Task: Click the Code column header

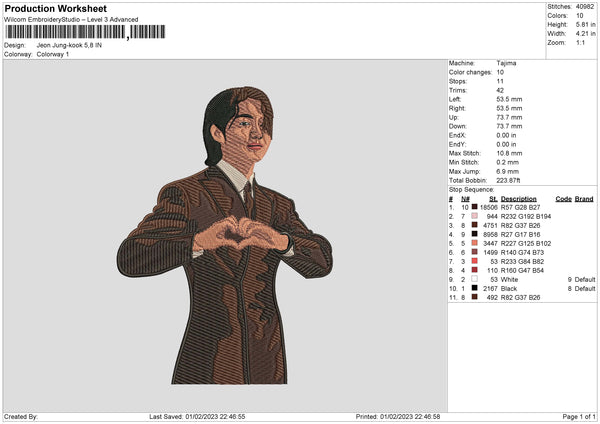Action: pos(564,199)
